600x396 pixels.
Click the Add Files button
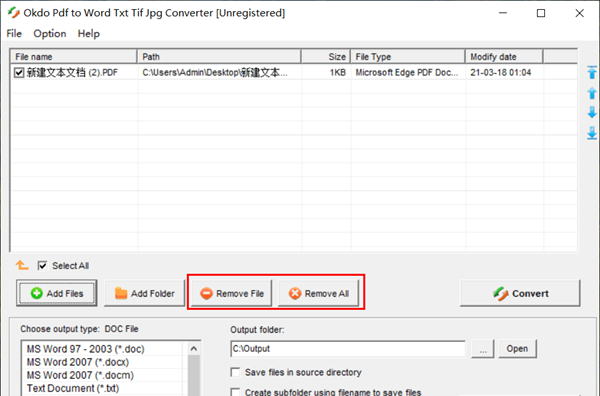57,293
